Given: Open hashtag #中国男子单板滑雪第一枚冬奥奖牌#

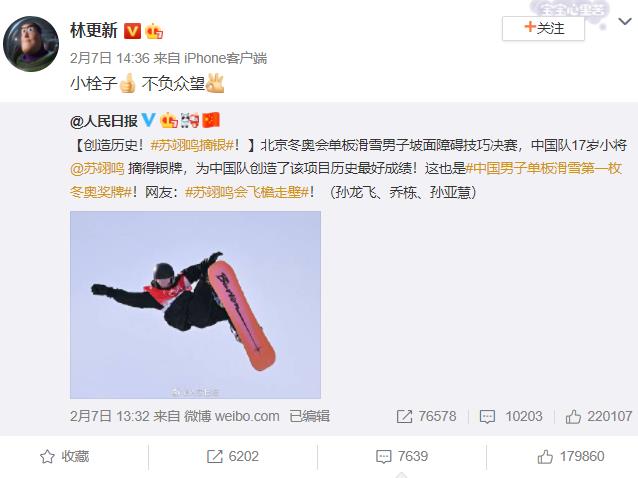Looking at the screenshot, I should point(346,180).
